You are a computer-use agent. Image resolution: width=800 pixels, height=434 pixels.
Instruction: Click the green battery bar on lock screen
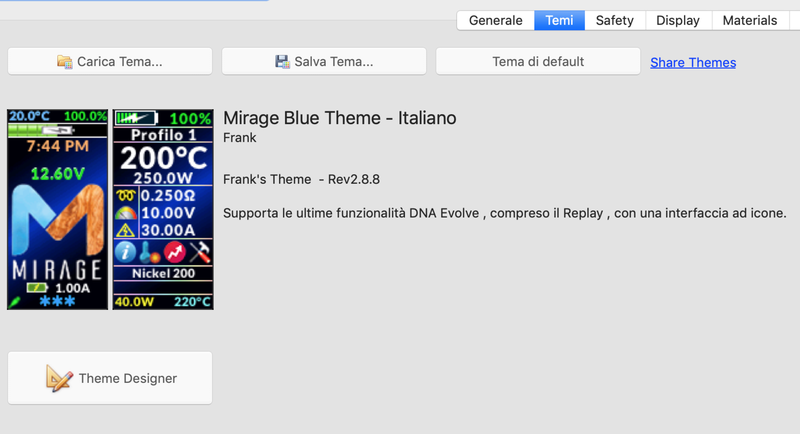42,130
